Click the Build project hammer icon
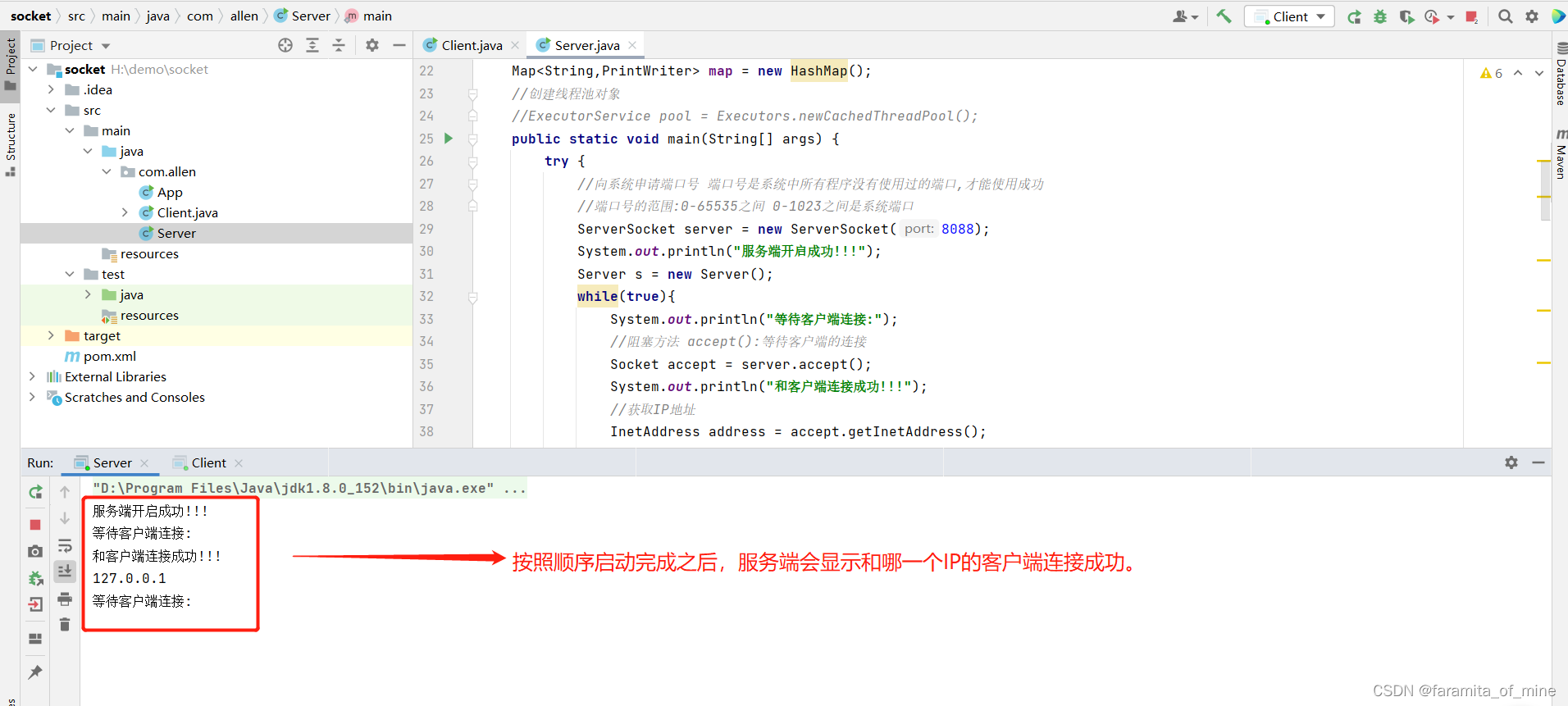Viewport: 1568px width, 706px height. point(1224,16)
